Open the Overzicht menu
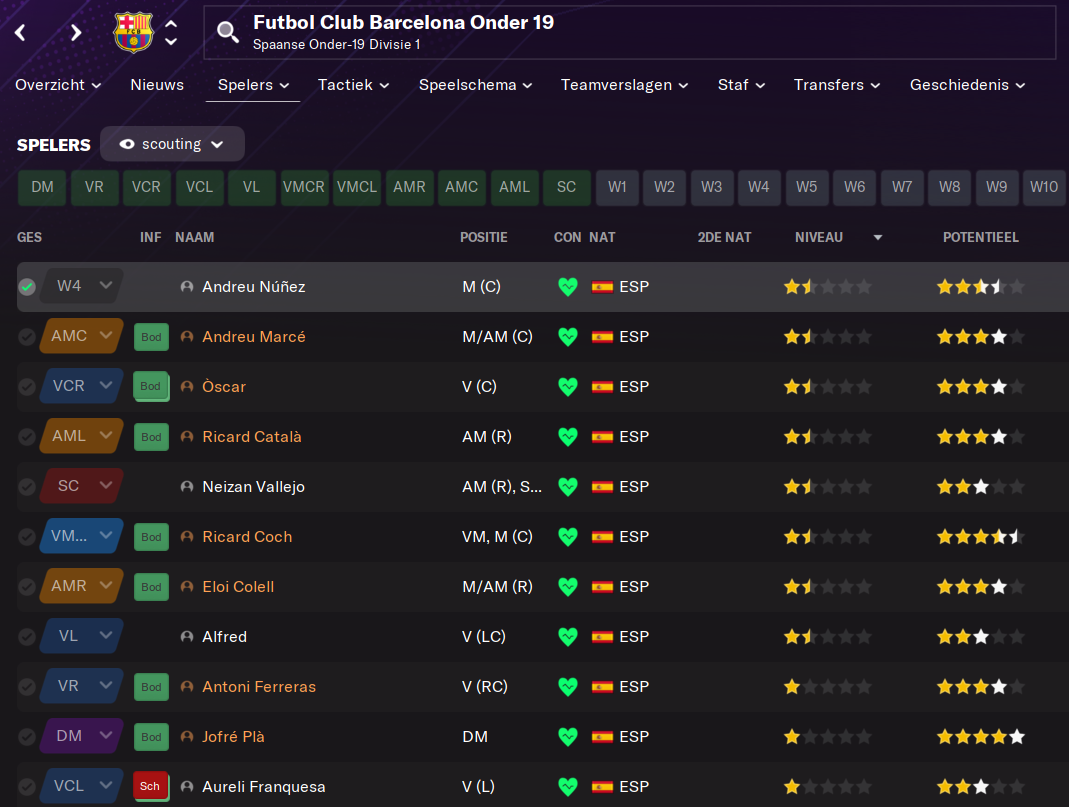The height and width of the screenshot is (807, 1069). pos(58,85)
